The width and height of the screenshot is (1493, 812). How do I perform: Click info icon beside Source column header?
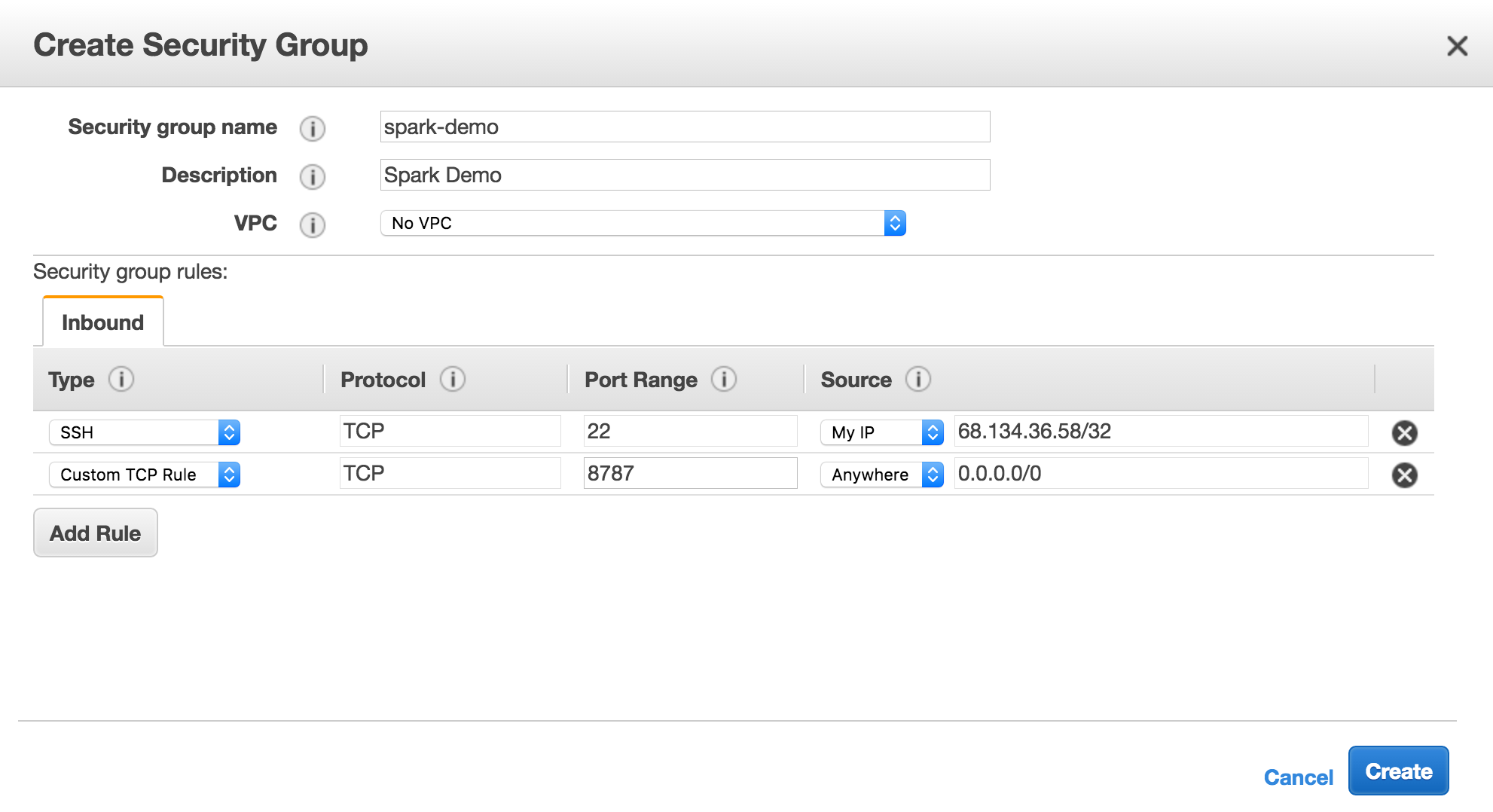(918, 379)
